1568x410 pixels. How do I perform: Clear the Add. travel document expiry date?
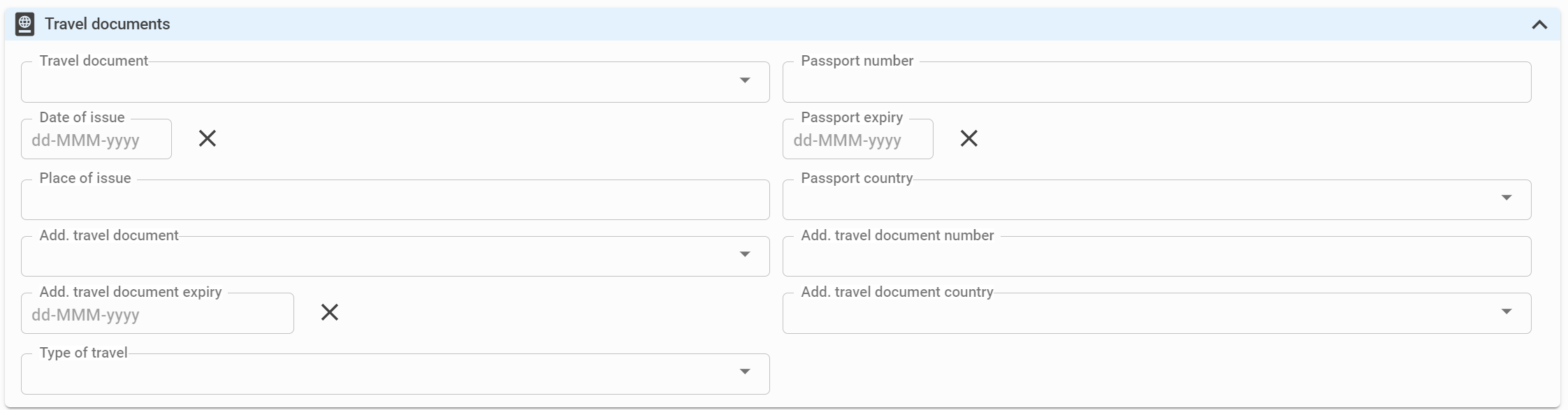coord(330,312)
